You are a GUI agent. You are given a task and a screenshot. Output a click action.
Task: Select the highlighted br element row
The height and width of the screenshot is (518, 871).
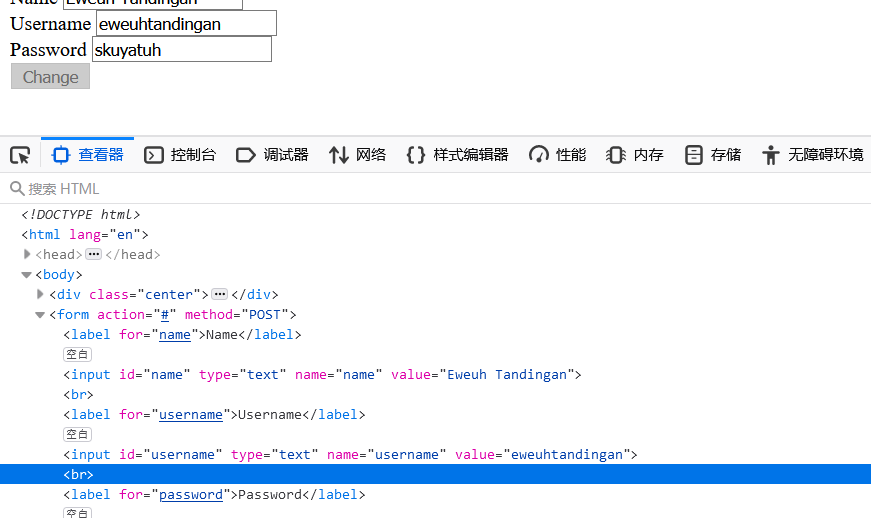coord(436,474)
